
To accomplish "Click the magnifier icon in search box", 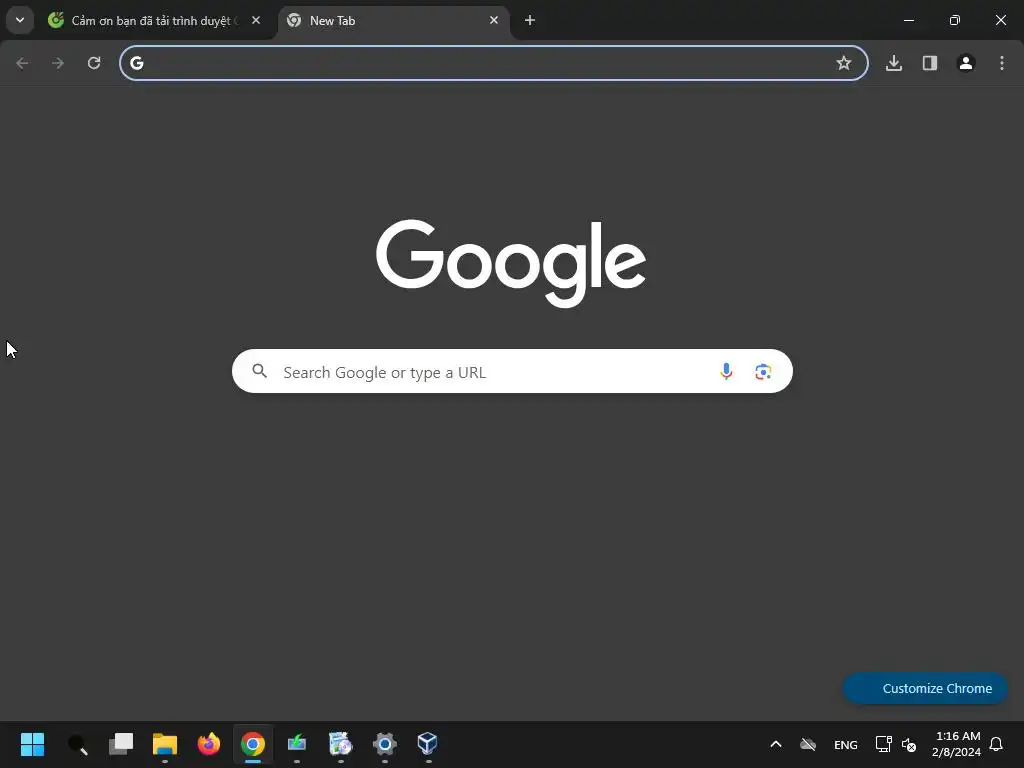I will [259, 371].
